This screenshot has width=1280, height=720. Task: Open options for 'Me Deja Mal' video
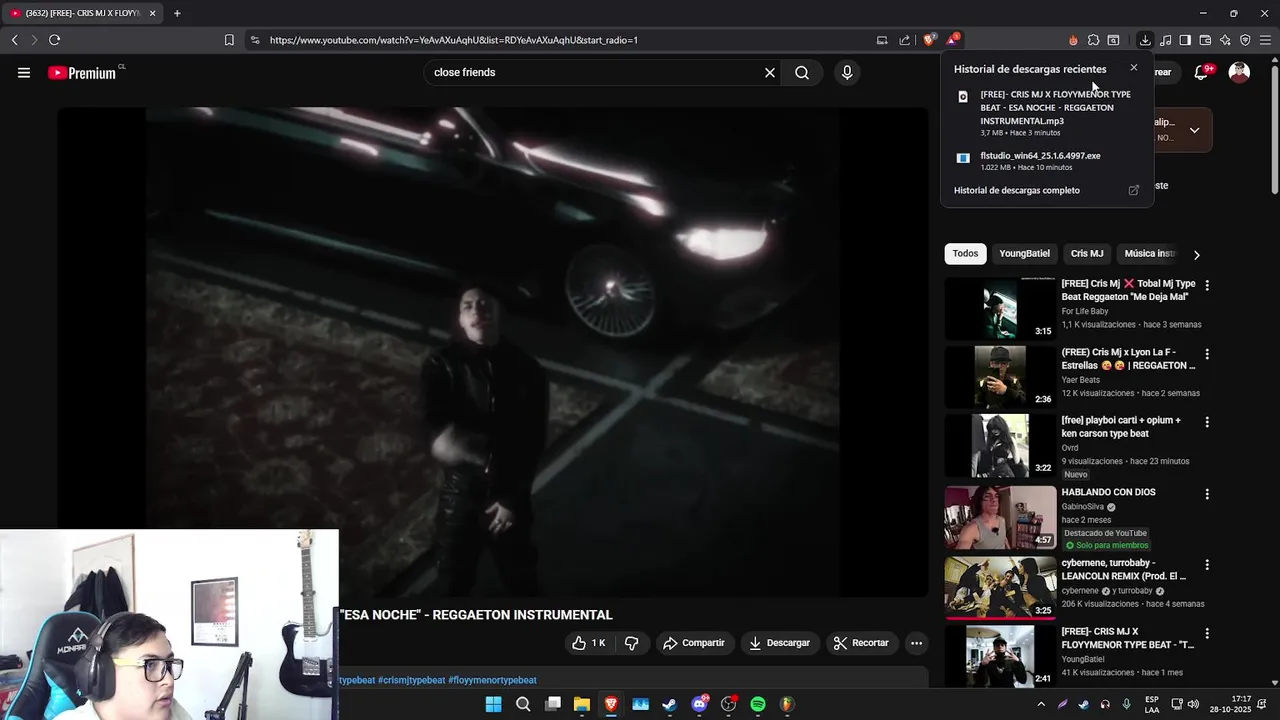[1207, 285]
